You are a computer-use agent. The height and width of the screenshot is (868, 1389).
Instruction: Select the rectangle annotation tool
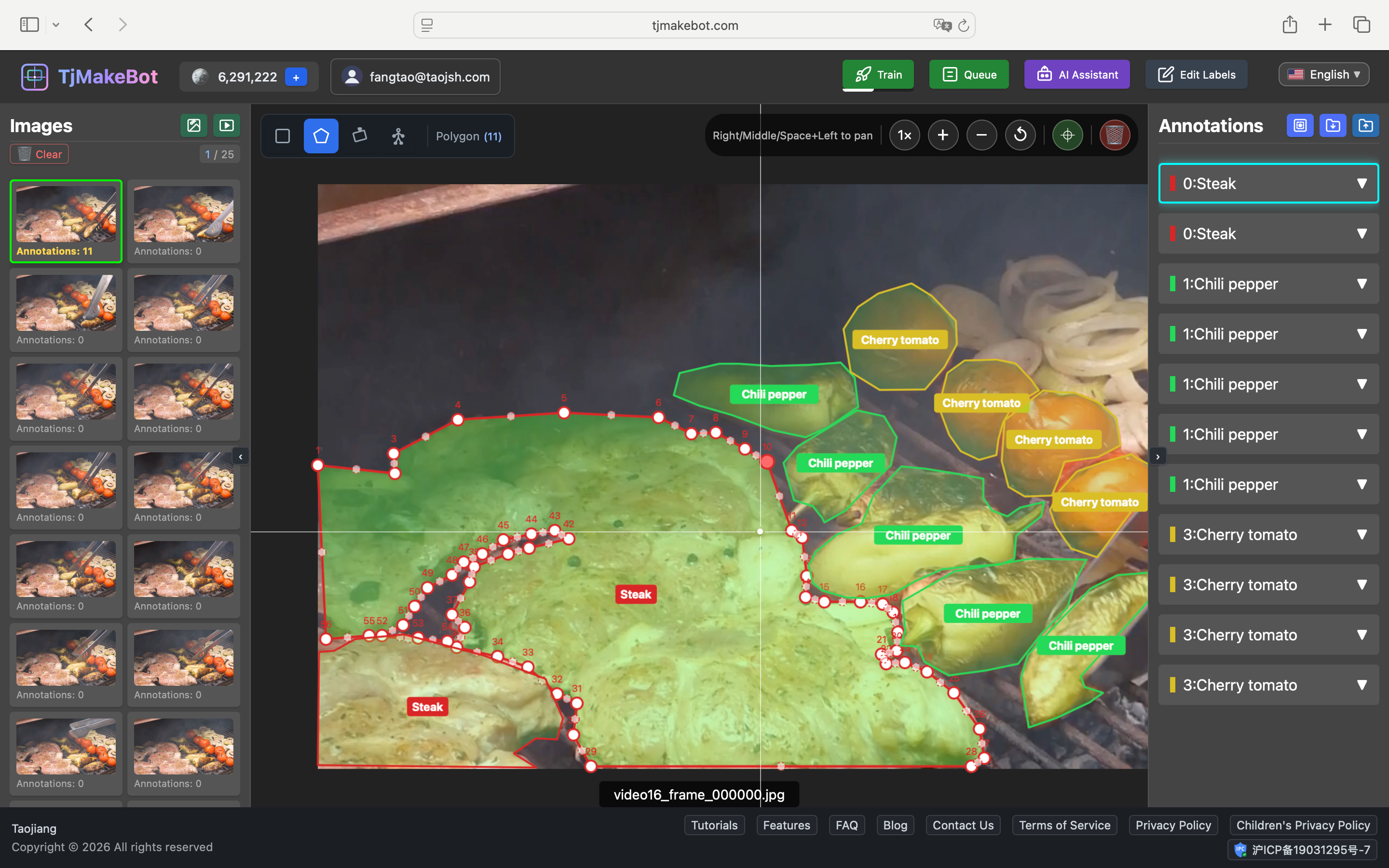[283, 136]
